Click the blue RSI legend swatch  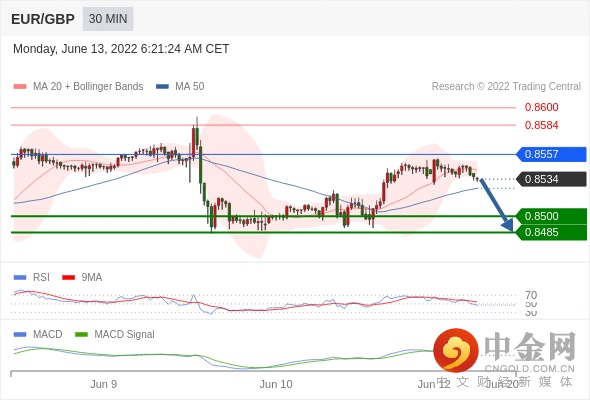coord(20,278)
